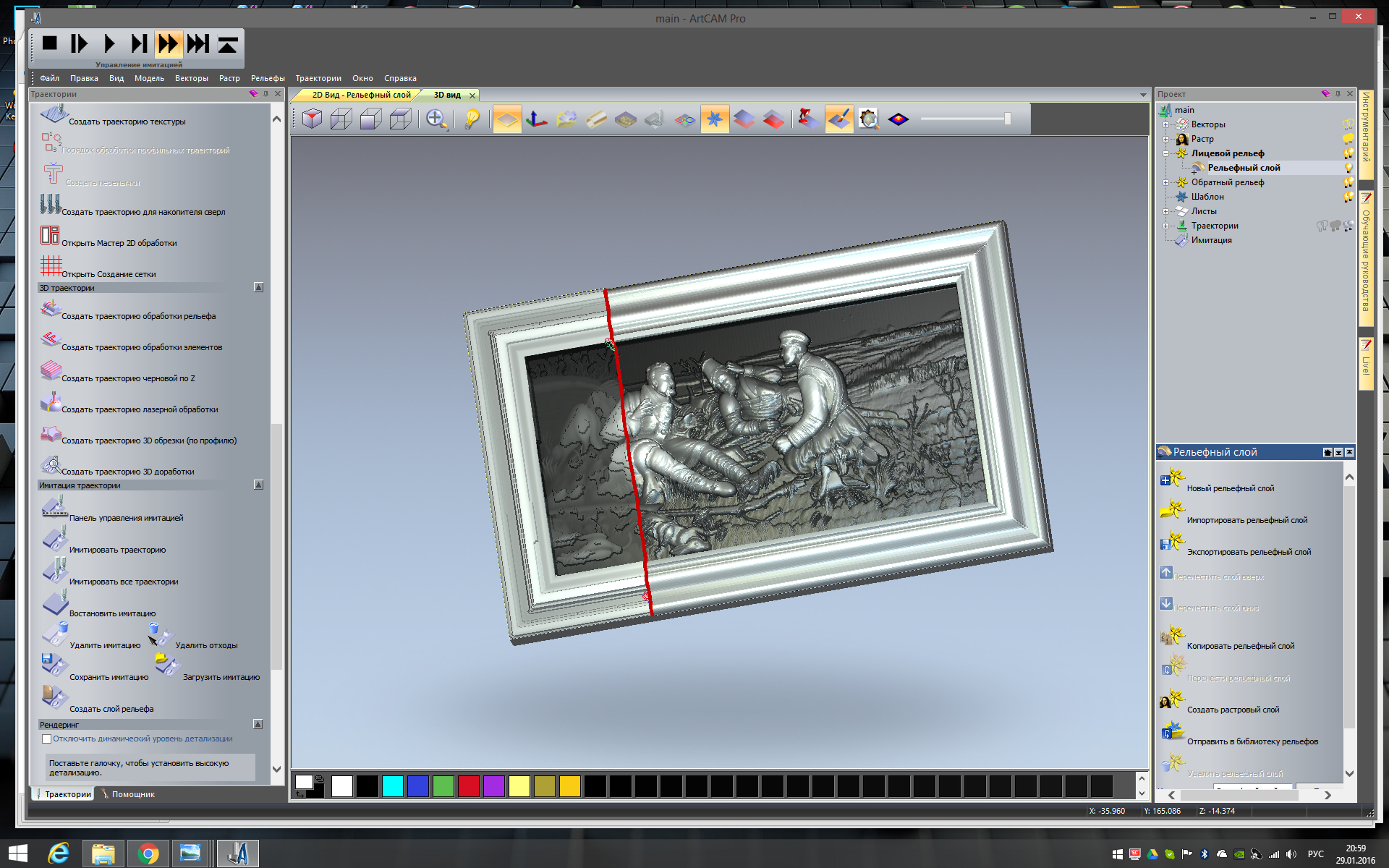Click the Save simulation icon

(54, 664)
